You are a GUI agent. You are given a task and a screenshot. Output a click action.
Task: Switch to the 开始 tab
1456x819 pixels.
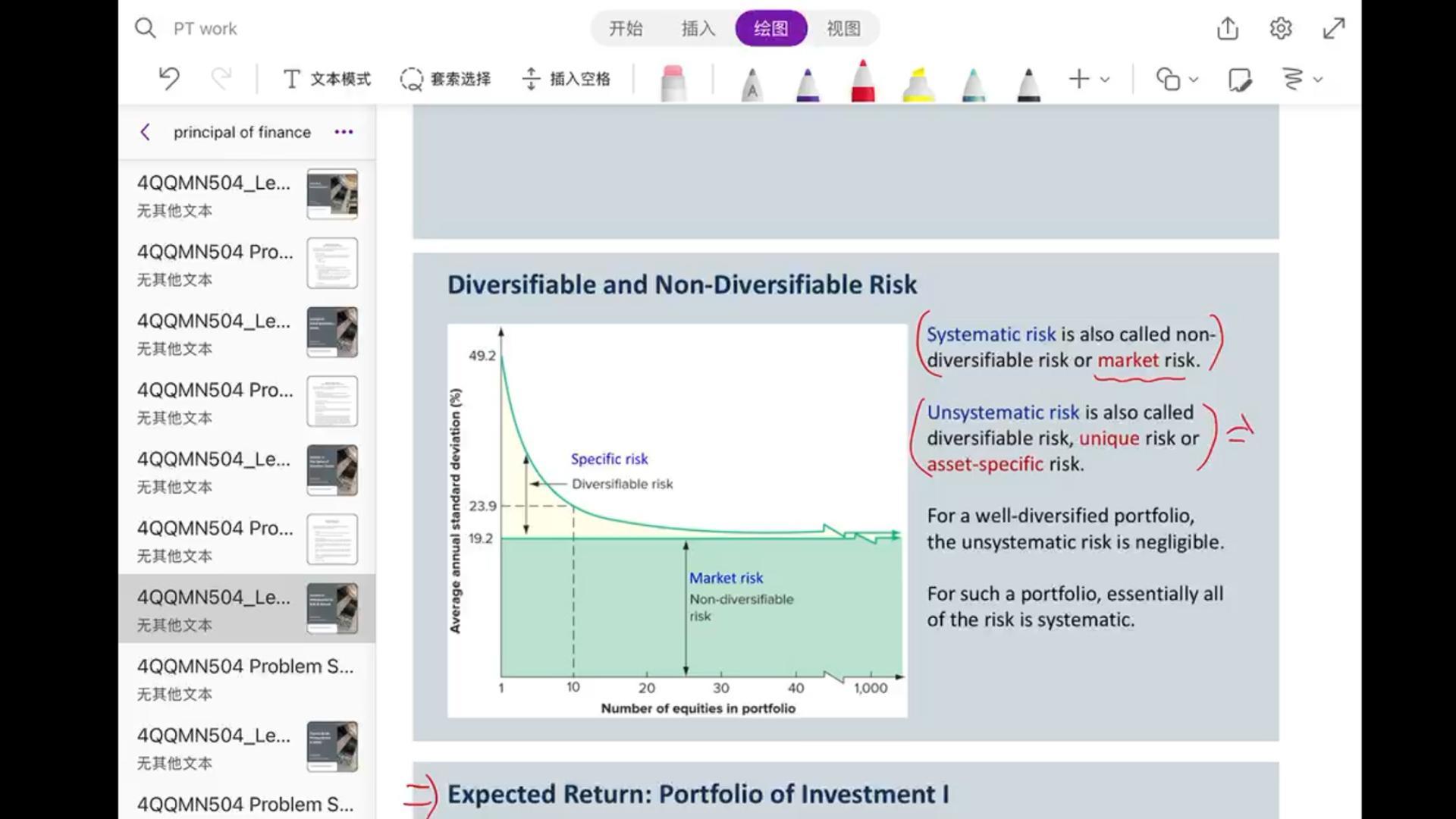[x=626, y=29]
